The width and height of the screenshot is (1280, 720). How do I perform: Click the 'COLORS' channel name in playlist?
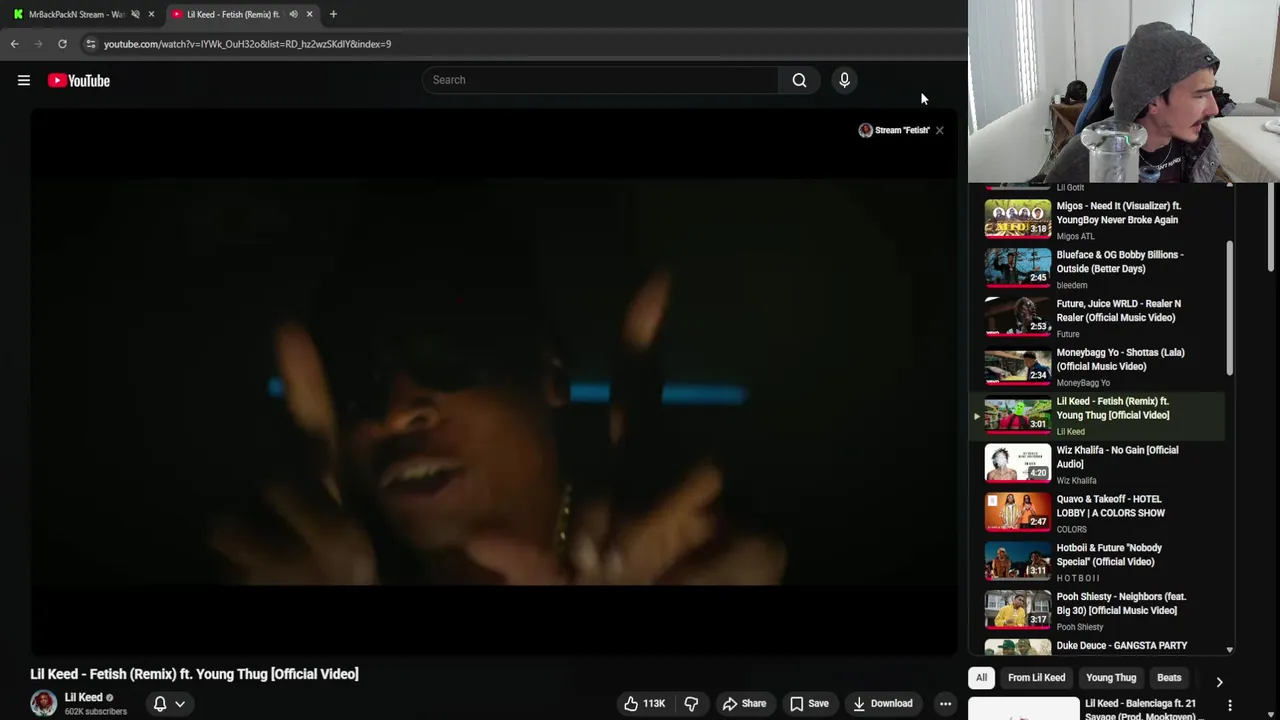[x=1071, y=529]
